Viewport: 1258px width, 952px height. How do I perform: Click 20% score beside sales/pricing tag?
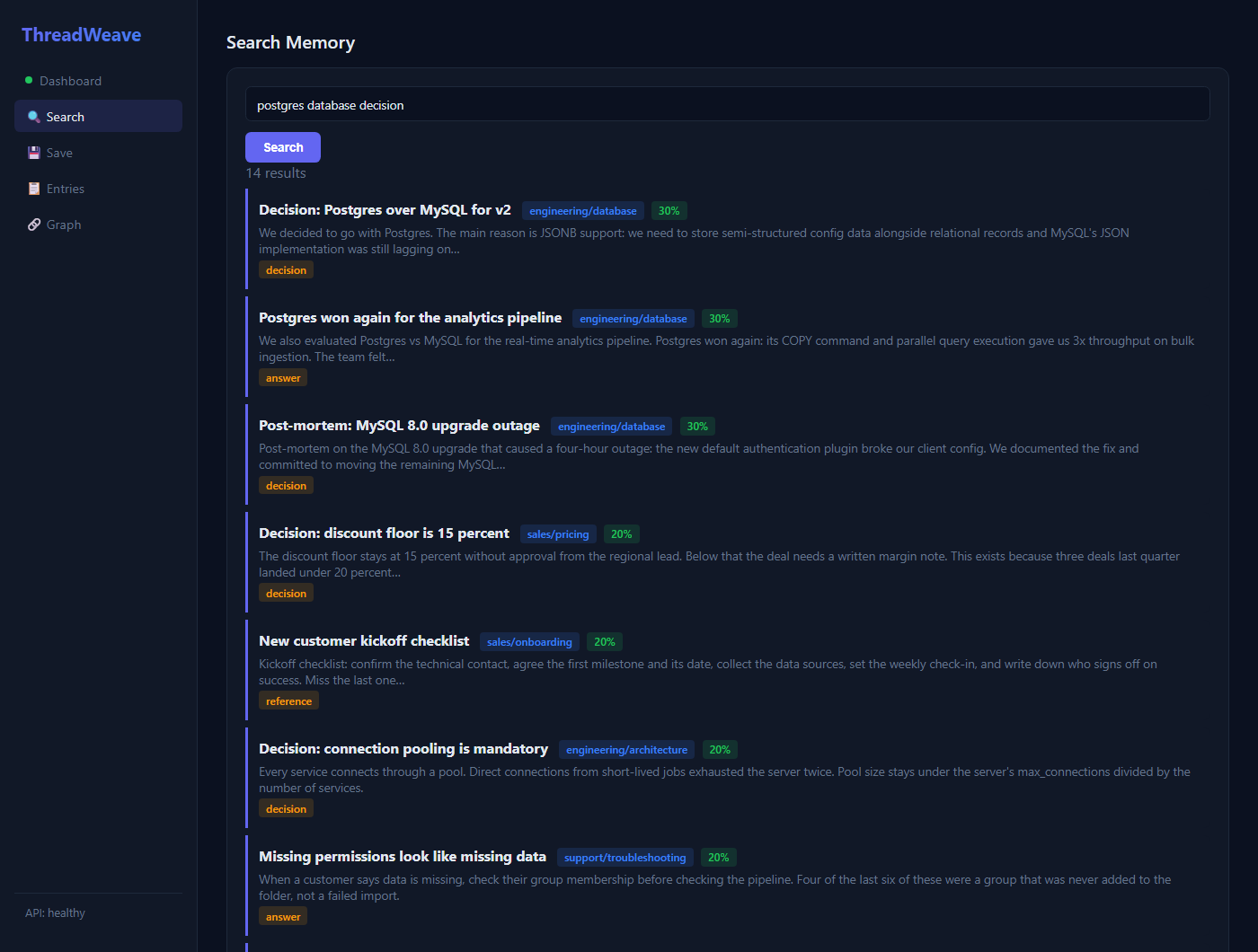622,534
